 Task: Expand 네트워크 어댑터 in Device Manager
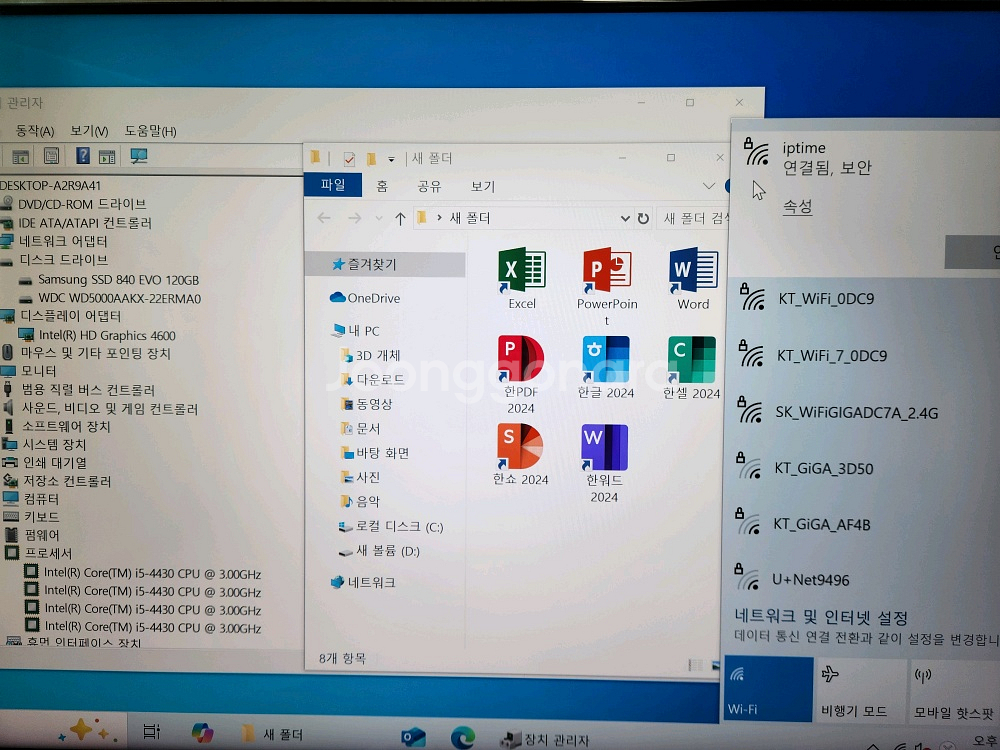[x=62, y=241]
